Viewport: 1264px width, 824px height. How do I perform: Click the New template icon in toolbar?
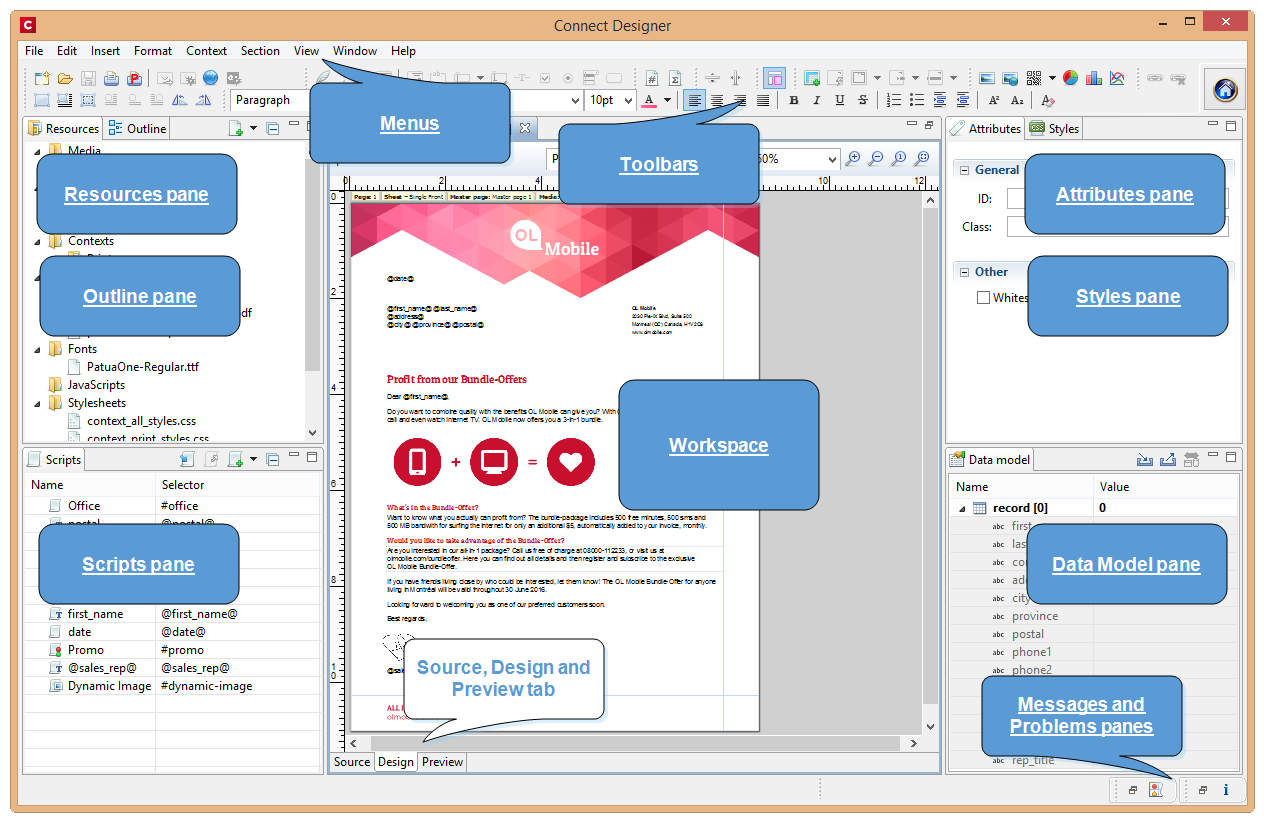[x=42, y=78]
